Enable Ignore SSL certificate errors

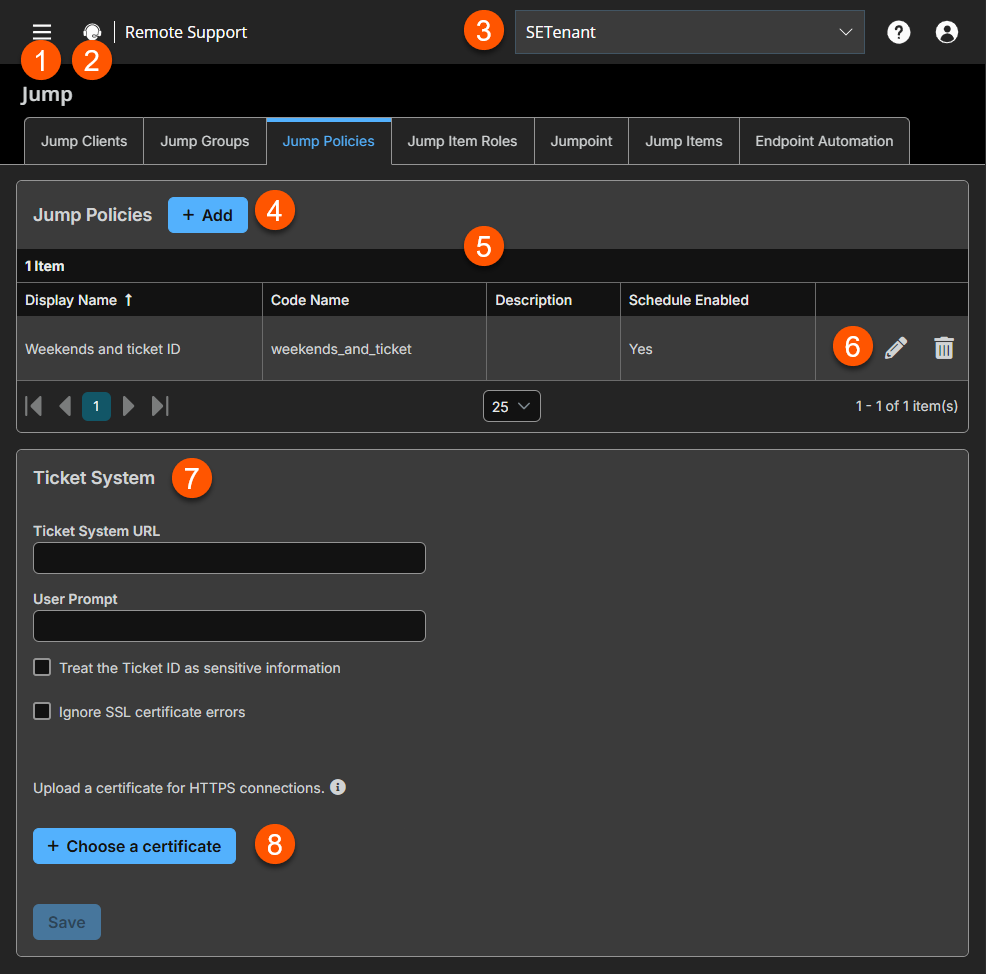pos(42,711)
